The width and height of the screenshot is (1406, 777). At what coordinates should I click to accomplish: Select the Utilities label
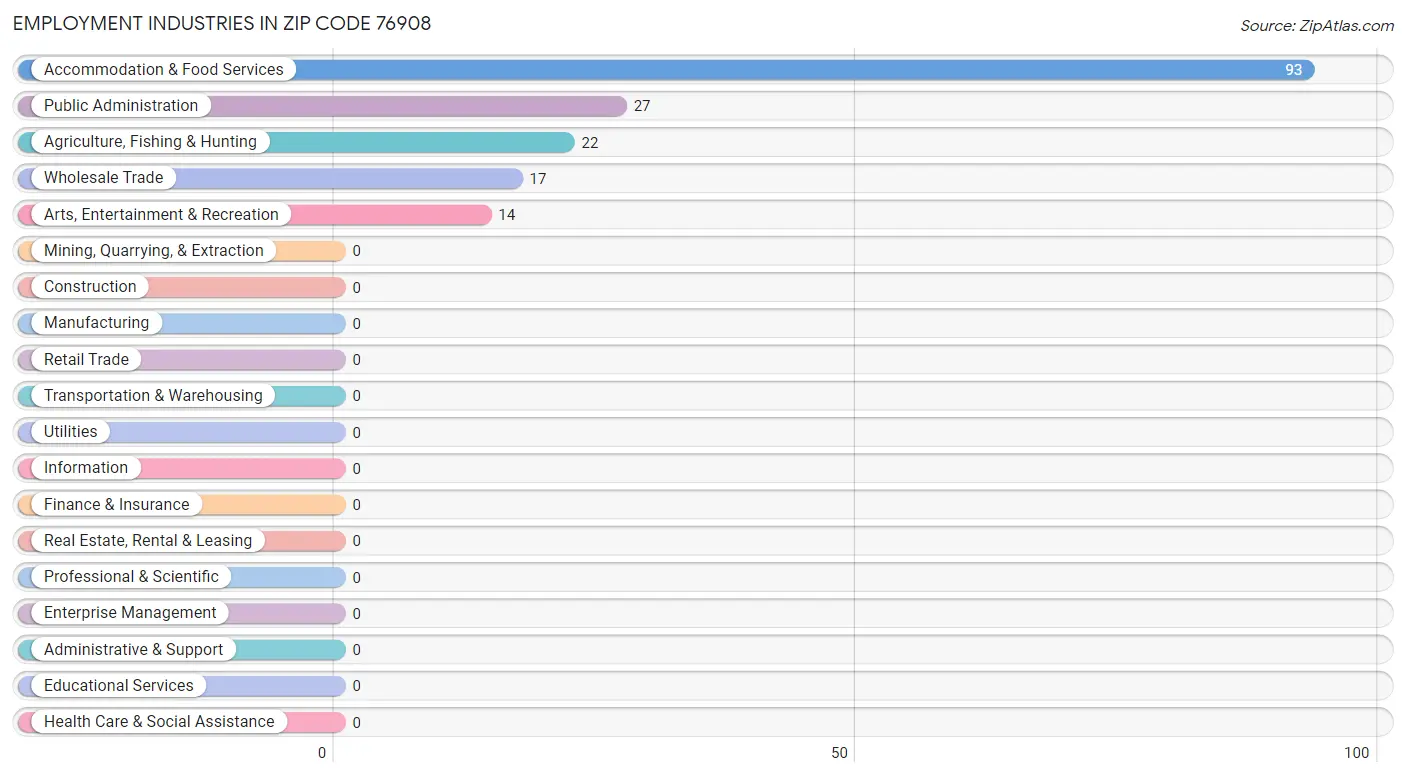pyautogui.click(x=71, y=432)
